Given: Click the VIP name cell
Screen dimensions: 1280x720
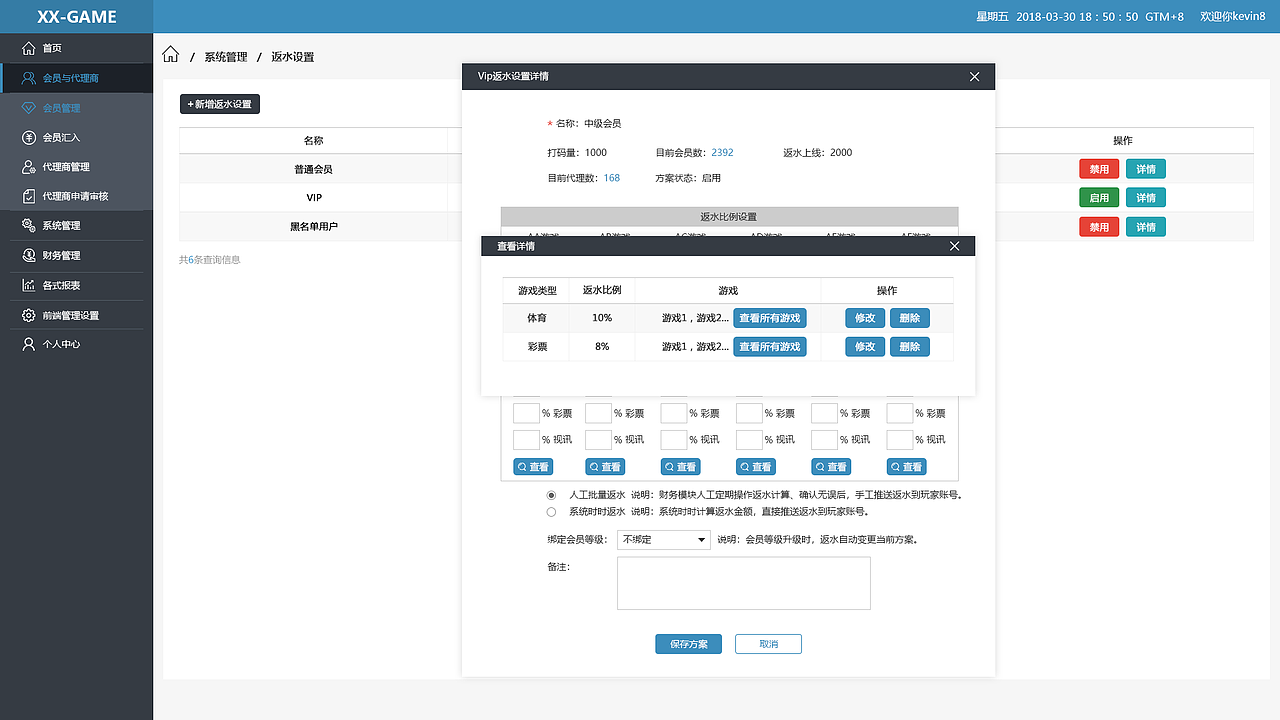Looking at the screenshot, I should point(314,198).
